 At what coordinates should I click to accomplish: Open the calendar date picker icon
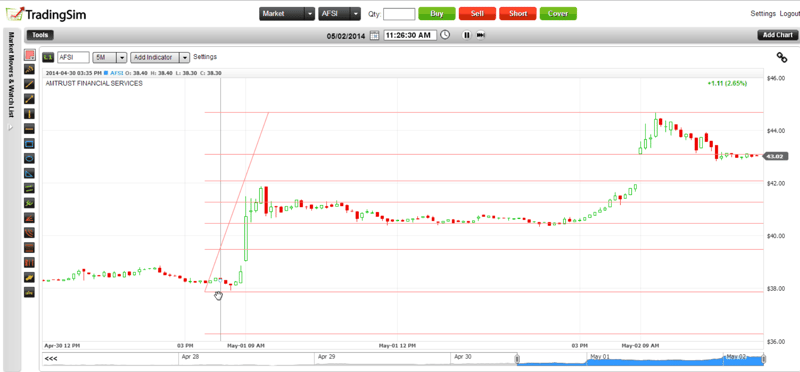coord(374,35)
